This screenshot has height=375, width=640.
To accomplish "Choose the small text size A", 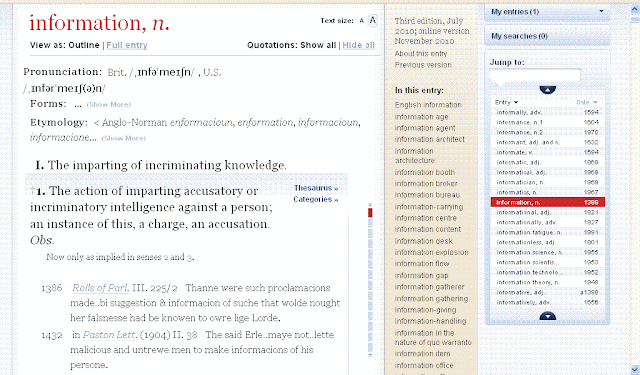I will [361, 21].
